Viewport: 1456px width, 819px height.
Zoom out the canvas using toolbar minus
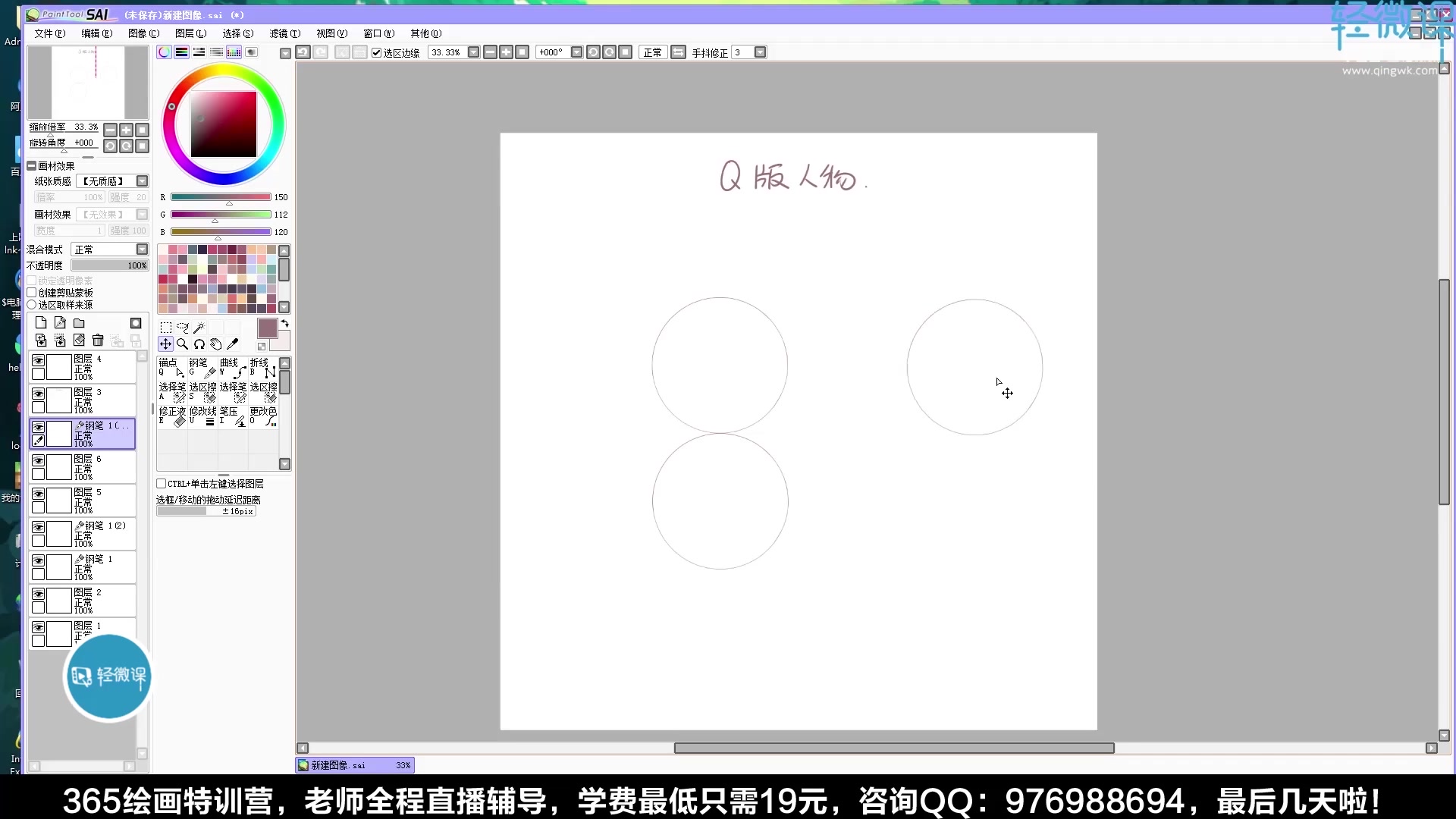coord(490,52)
